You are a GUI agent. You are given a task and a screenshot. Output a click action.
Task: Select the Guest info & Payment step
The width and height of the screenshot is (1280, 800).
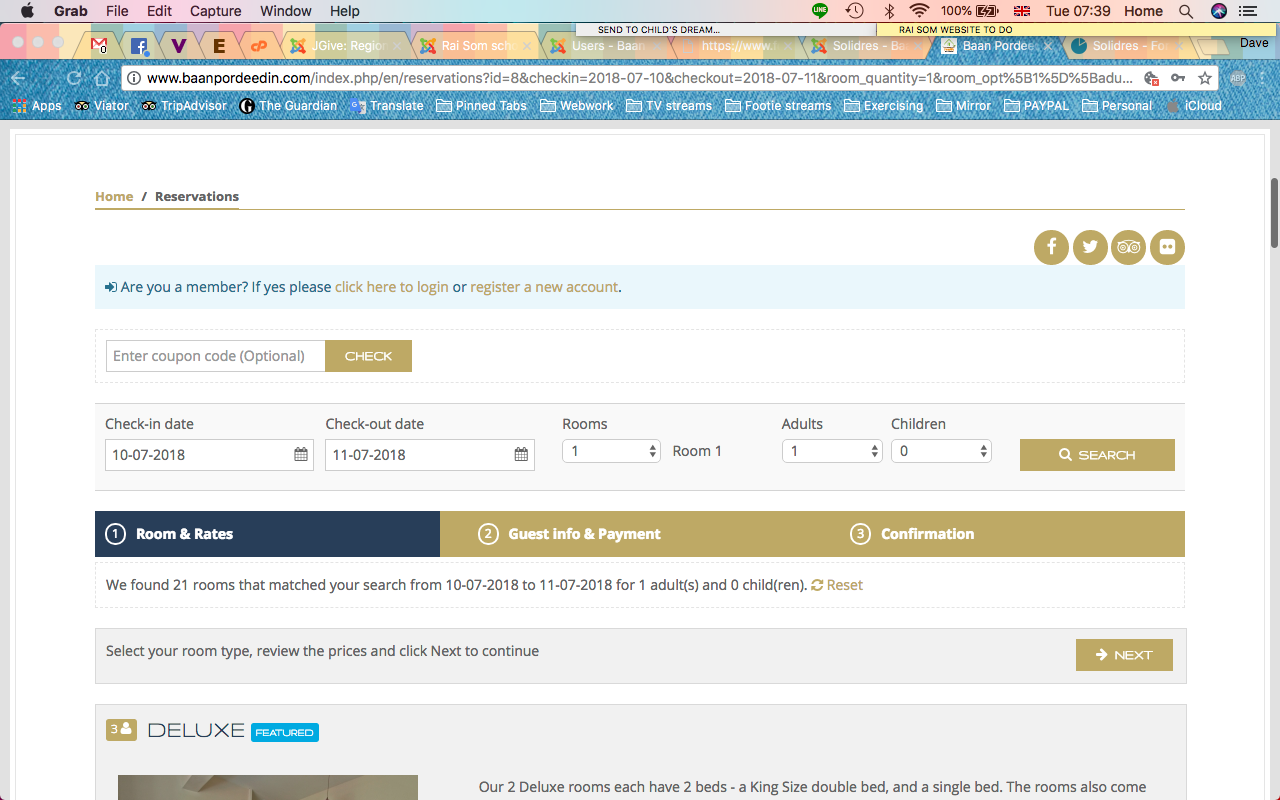[584, 534]
